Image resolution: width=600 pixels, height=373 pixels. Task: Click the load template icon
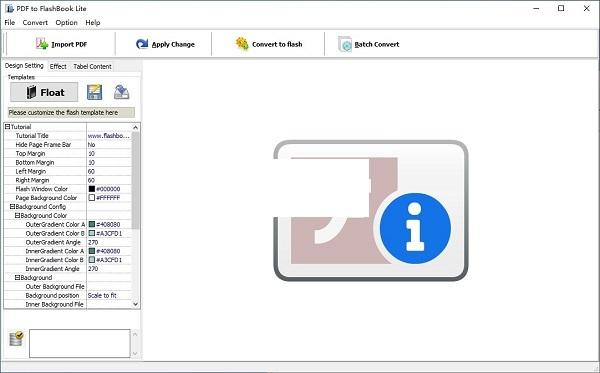(x=121, y=92)
